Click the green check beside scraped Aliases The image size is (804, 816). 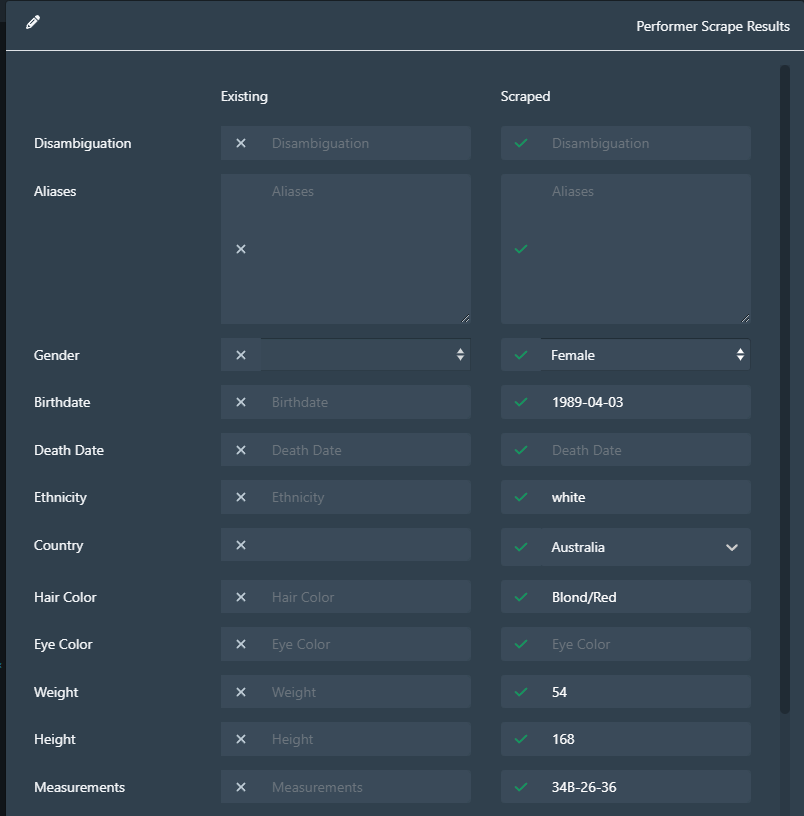[x=520, y=248]
